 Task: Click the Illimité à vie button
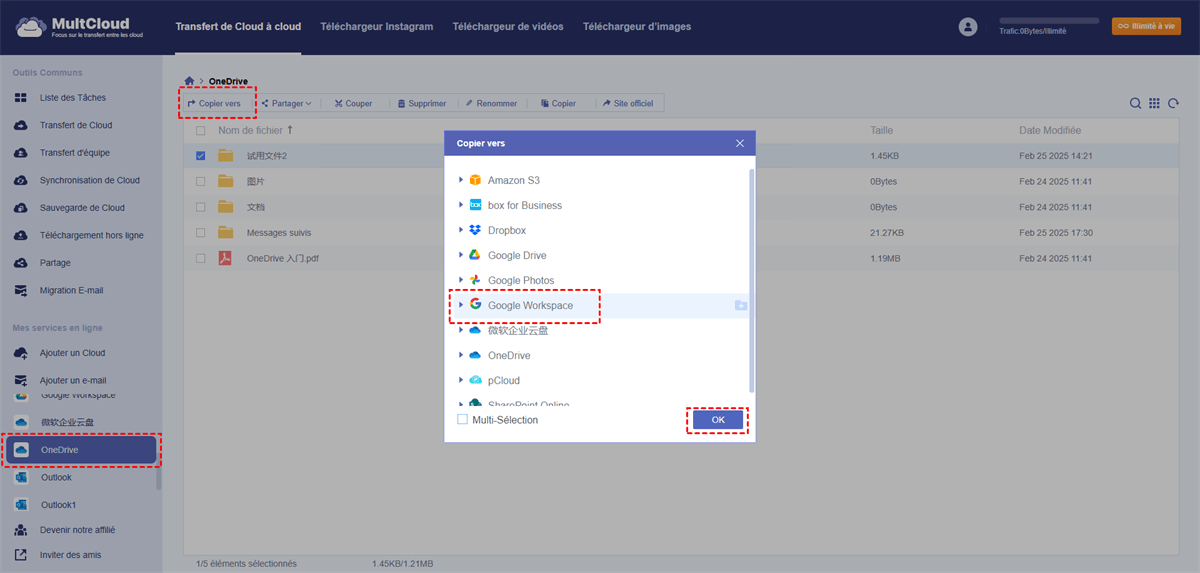point(1146,26)
